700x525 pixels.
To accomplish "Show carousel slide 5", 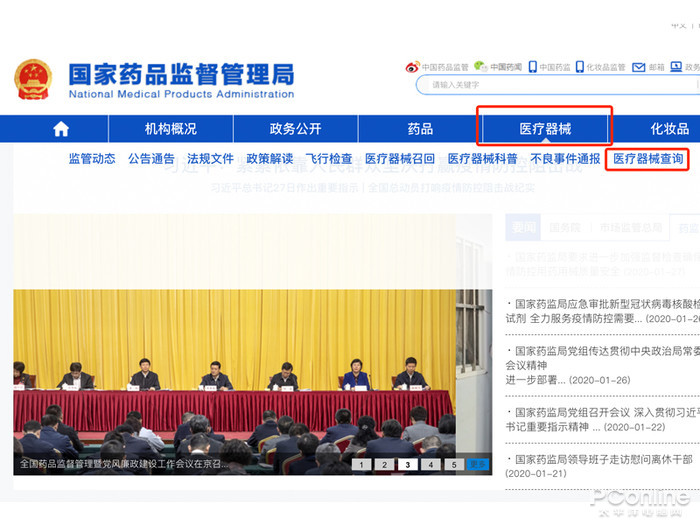I will (454, 464).
